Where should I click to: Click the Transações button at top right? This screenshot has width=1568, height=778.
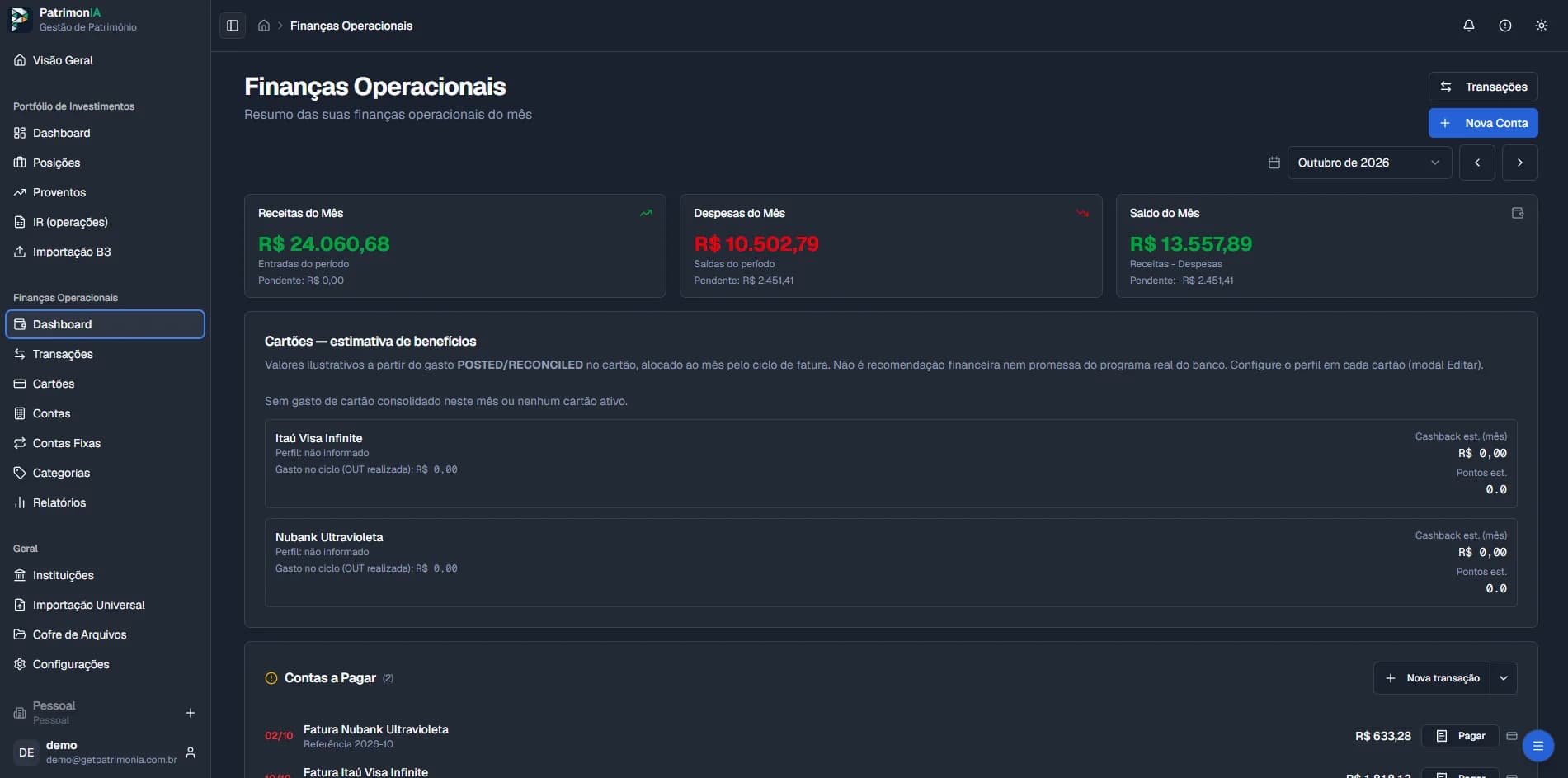1483,87
